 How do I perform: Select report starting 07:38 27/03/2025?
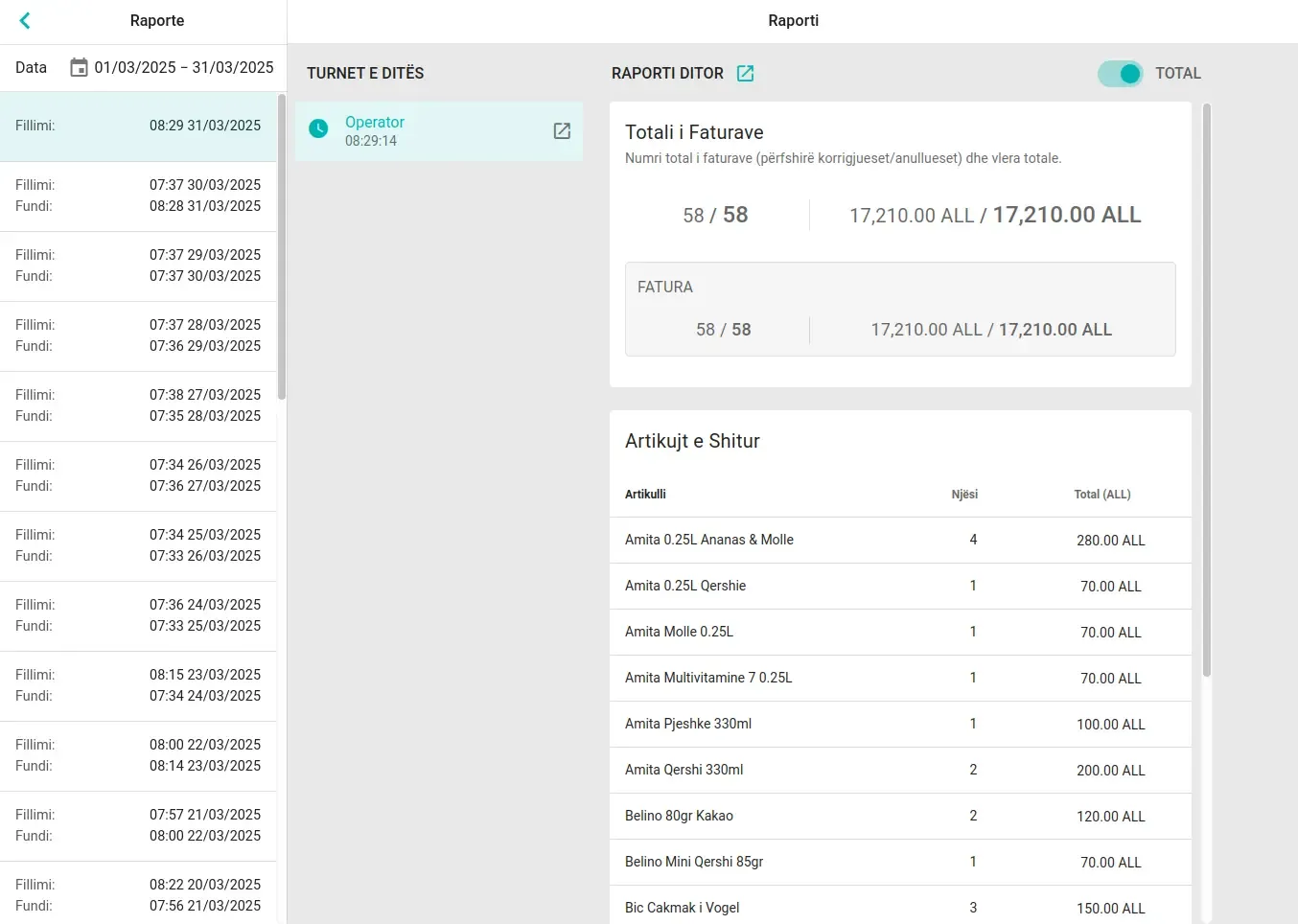[138, 405]
